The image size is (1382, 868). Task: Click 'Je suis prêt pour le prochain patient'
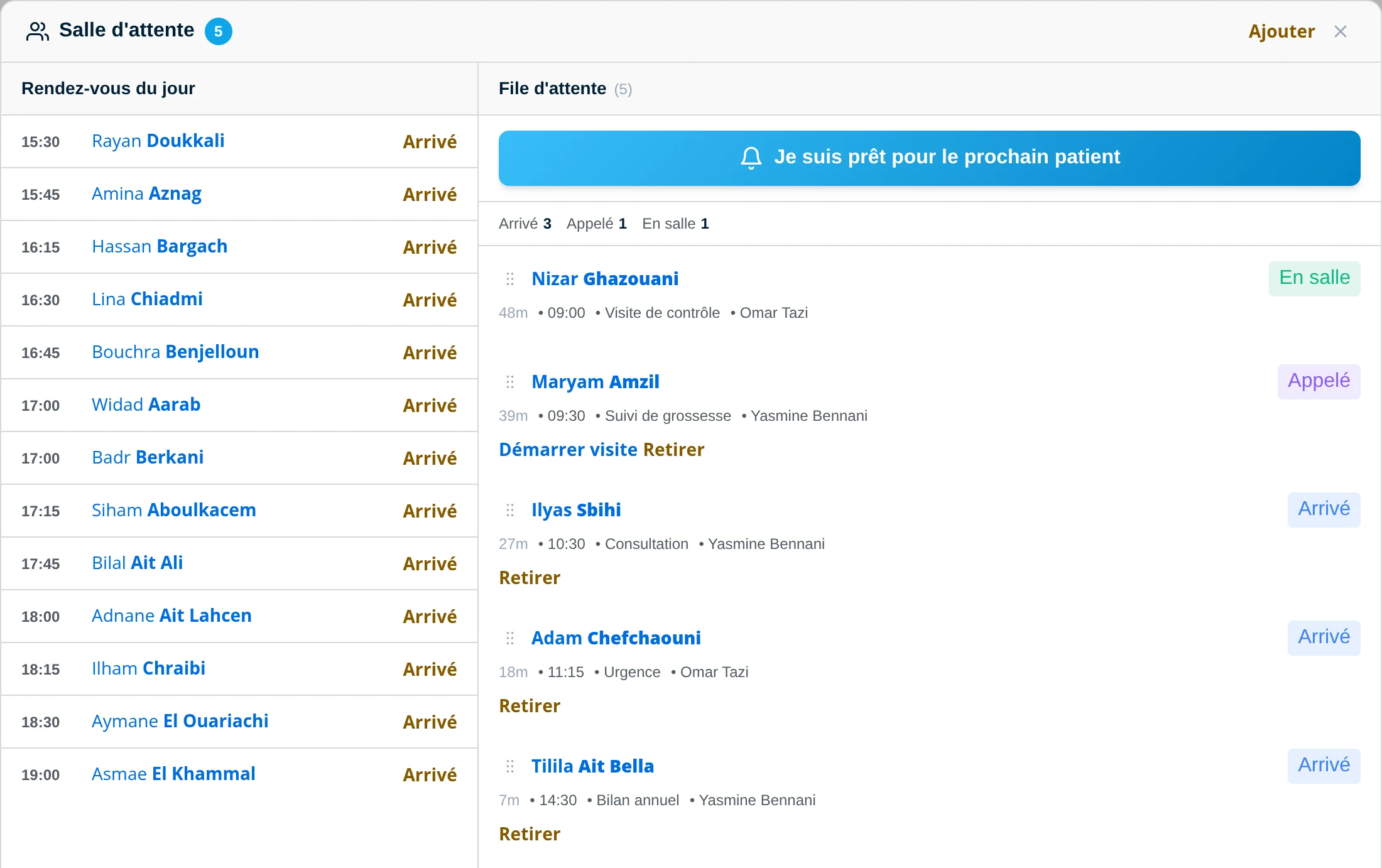930,158
